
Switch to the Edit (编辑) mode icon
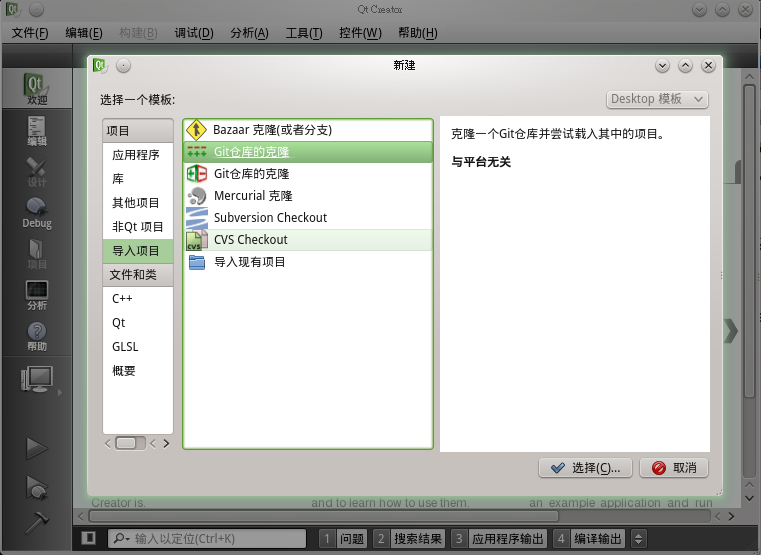36,131
